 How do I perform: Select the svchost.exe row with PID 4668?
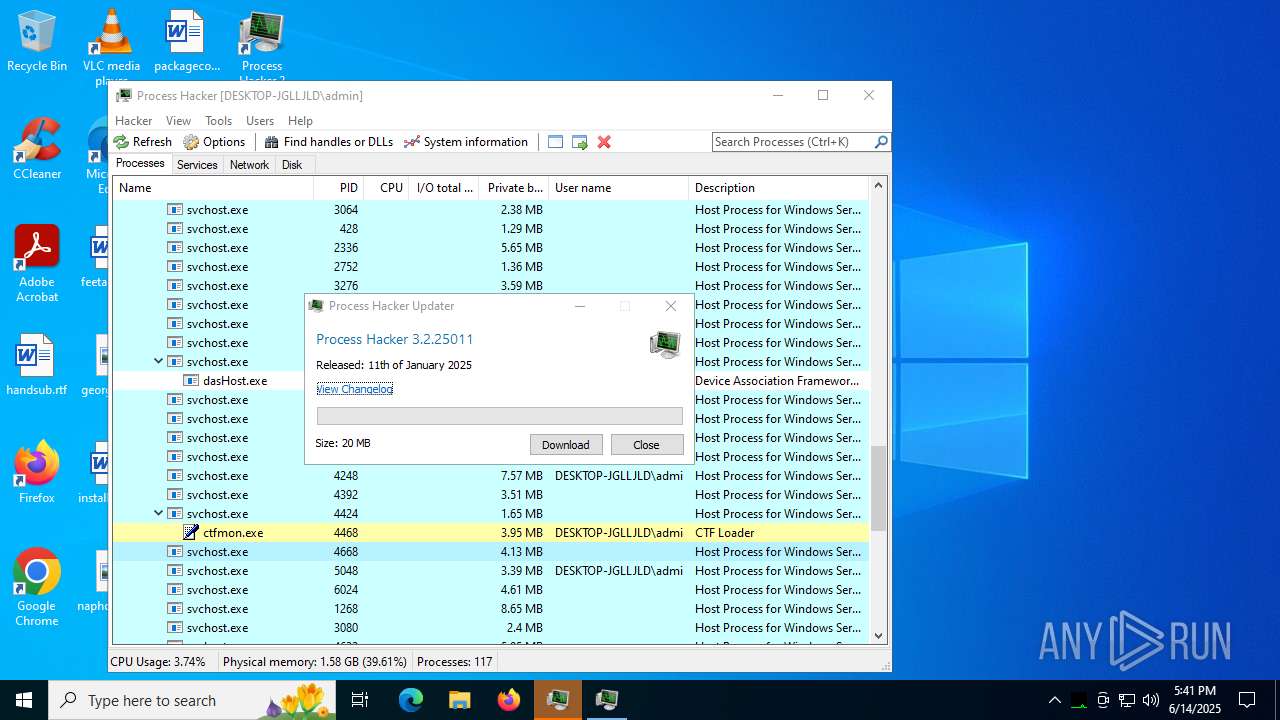(x=490, y=552)
